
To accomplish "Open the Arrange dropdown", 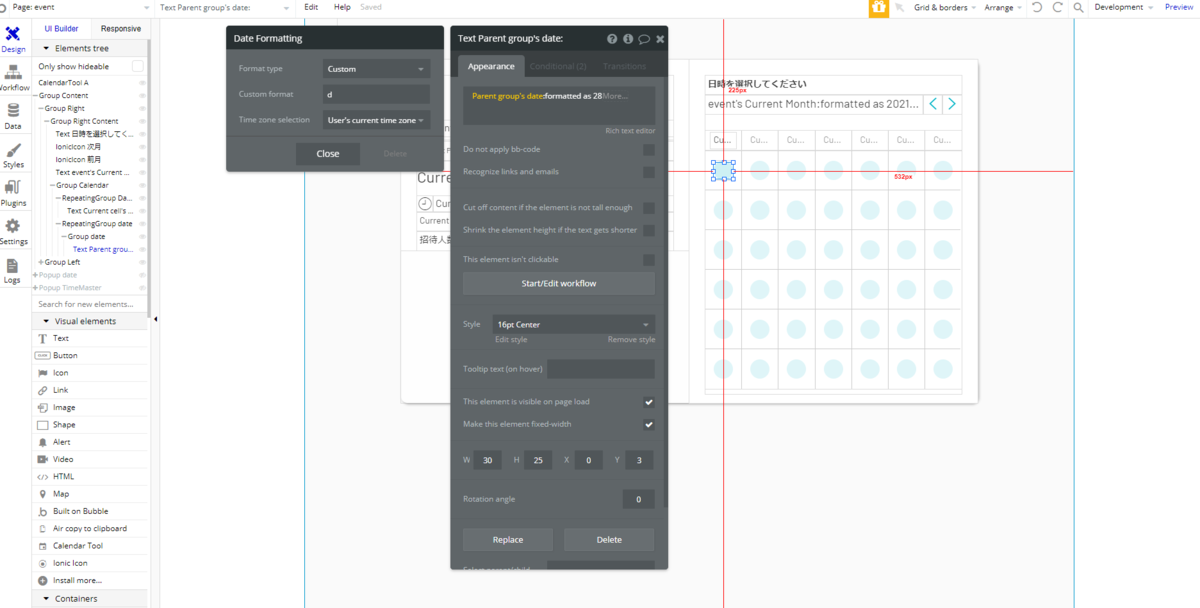I will pyautogui.click(x=1003, y=7).
